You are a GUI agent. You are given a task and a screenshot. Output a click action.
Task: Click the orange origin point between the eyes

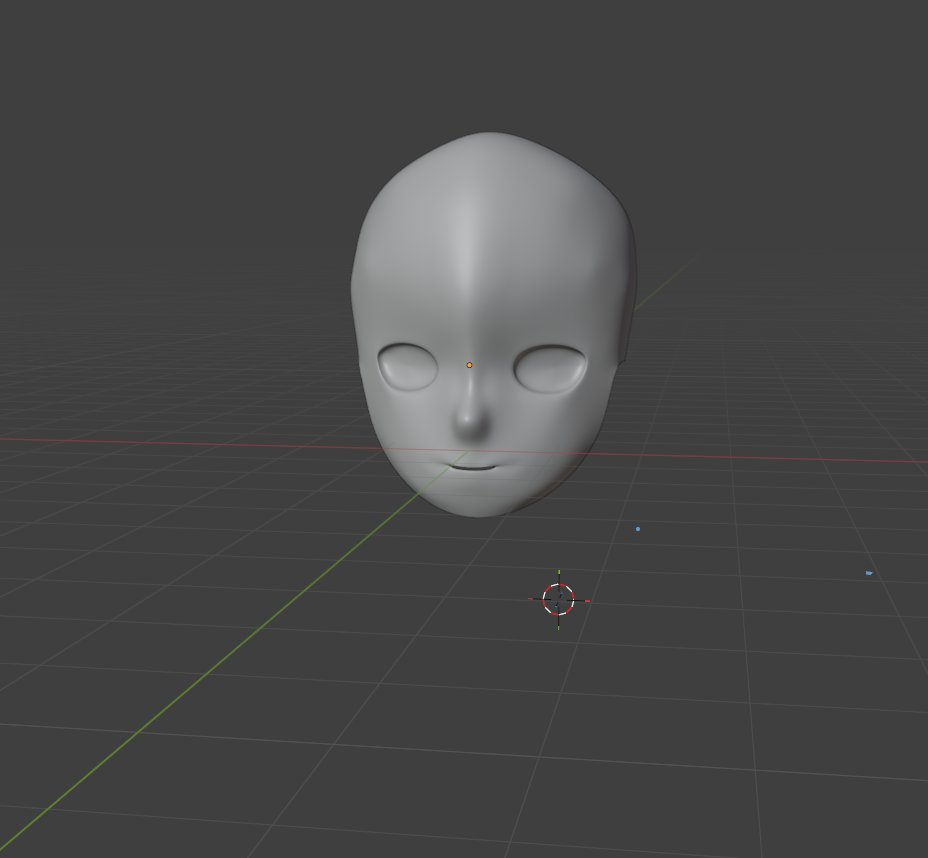[469, 365]
